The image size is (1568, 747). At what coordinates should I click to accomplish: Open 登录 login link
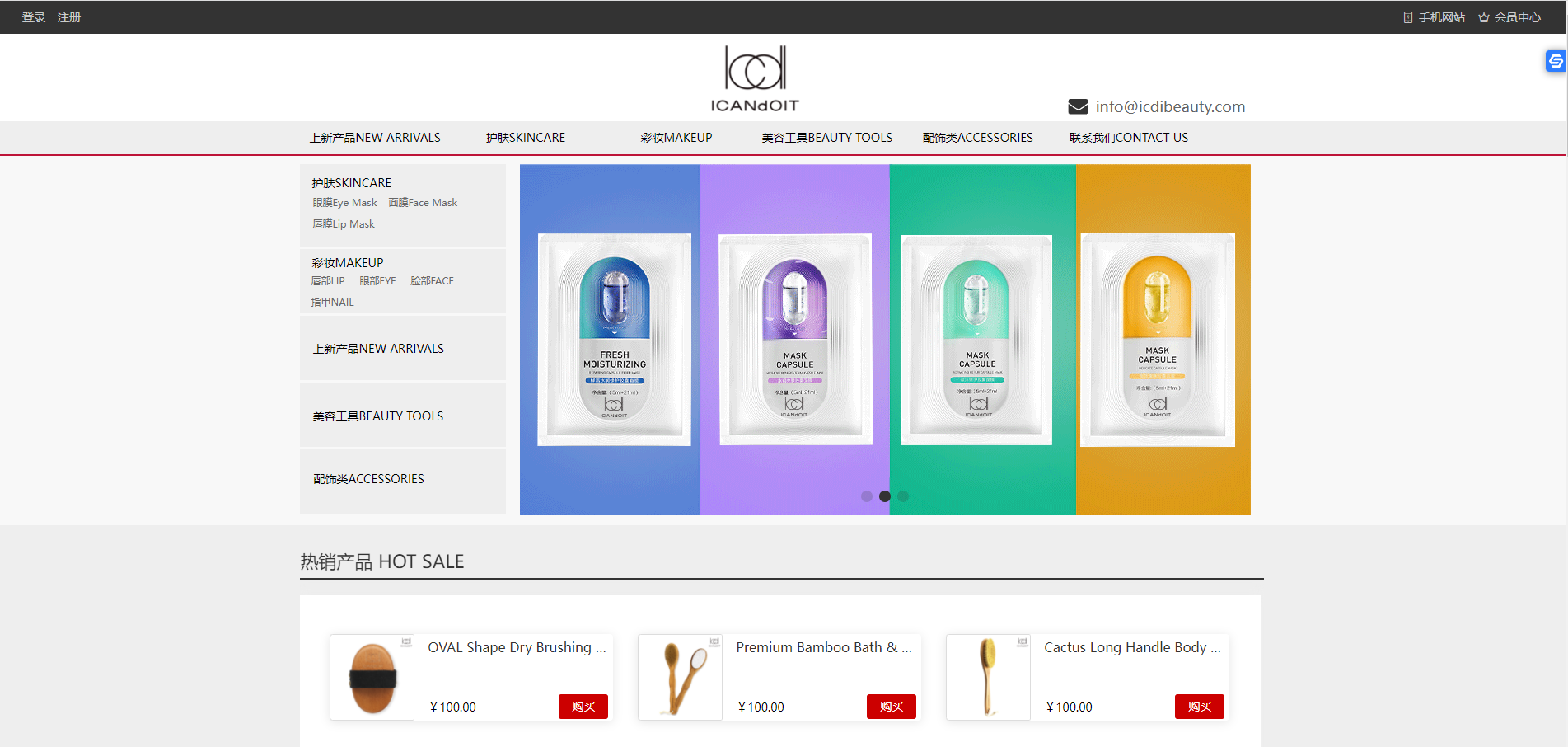pos(34,17)
